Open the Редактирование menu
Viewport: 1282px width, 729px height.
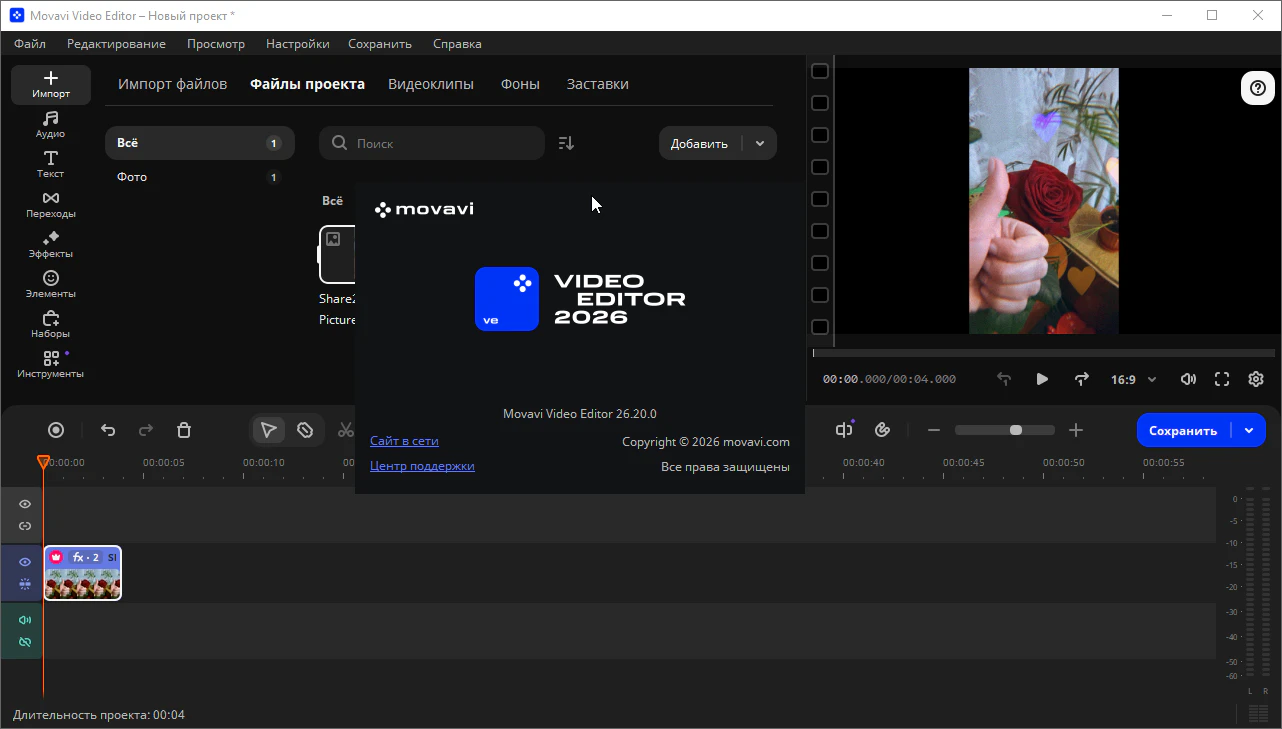116,44
